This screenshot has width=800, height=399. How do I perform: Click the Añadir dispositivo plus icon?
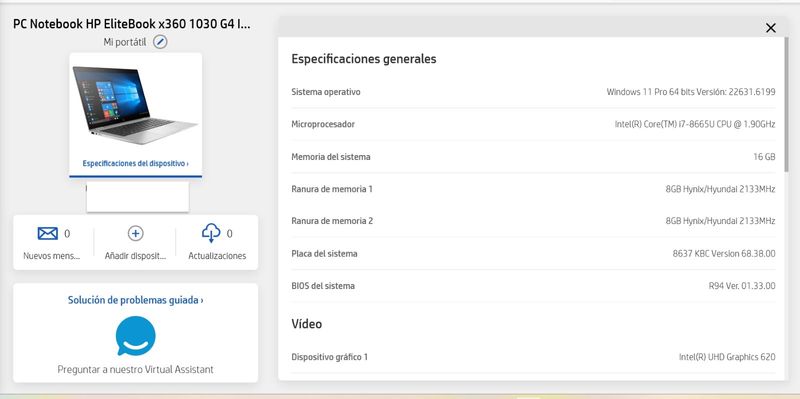click(x=135, y=234)
